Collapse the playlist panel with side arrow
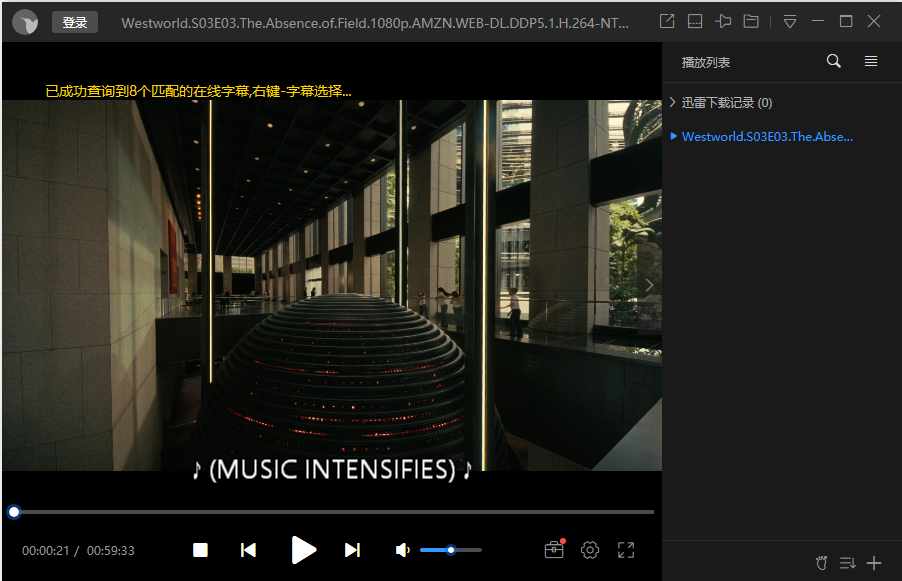Image resolution: width=902 pixels, height=581 pixels. click(x=649, y=285)
